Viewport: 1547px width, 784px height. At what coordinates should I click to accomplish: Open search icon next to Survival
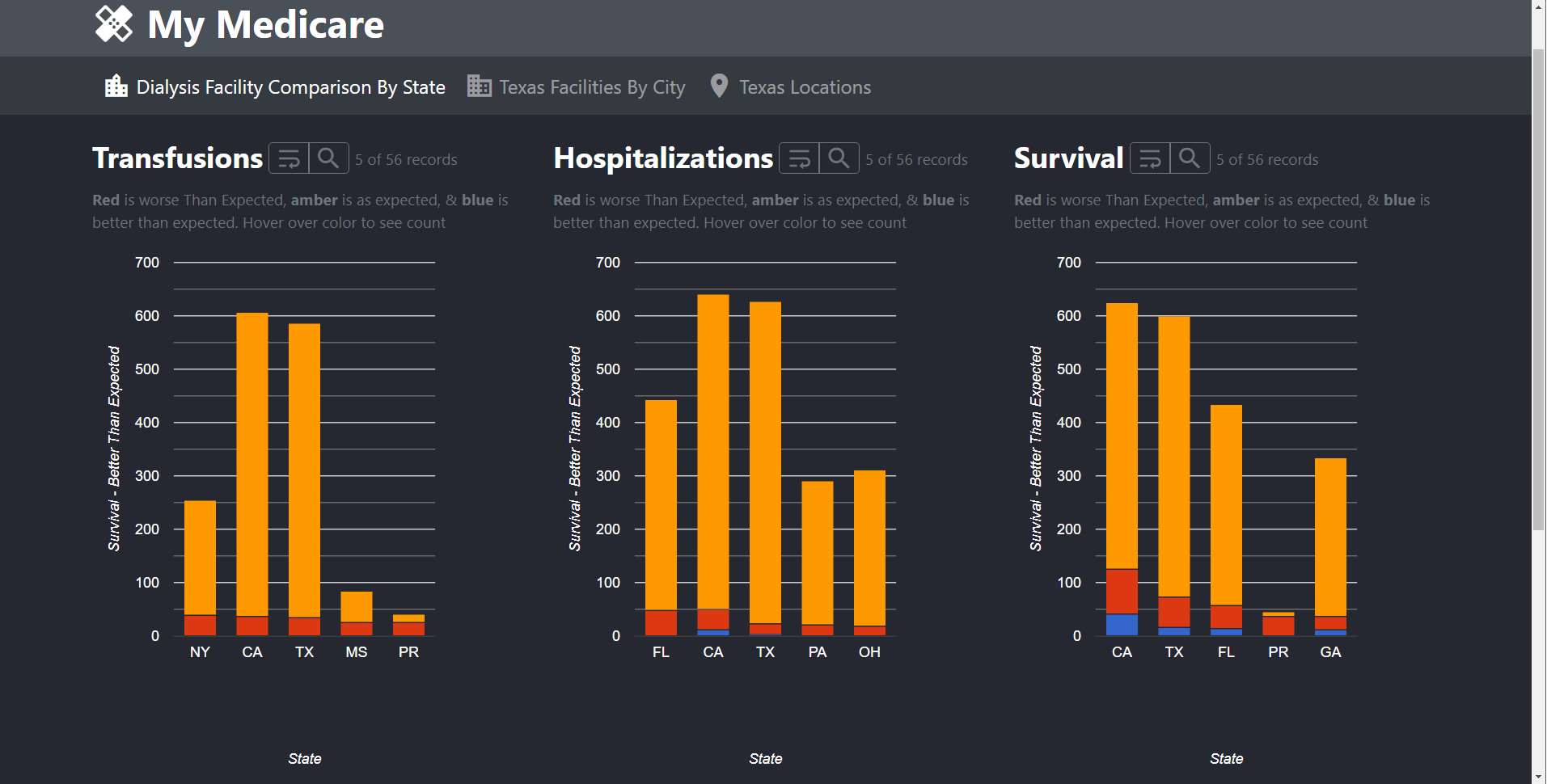coord(1190,158)
